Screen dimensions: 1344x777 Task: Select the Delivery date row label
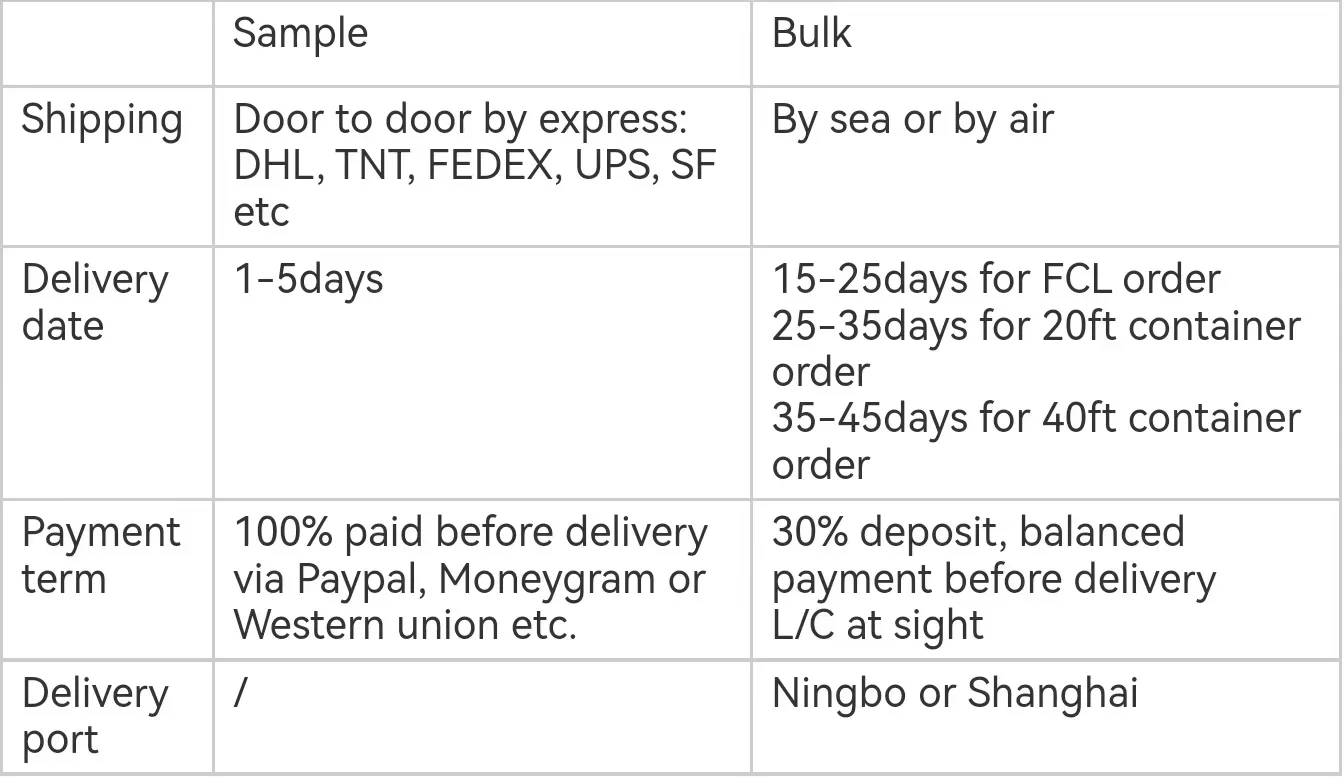pyautogui.click(x=95, y=303)
